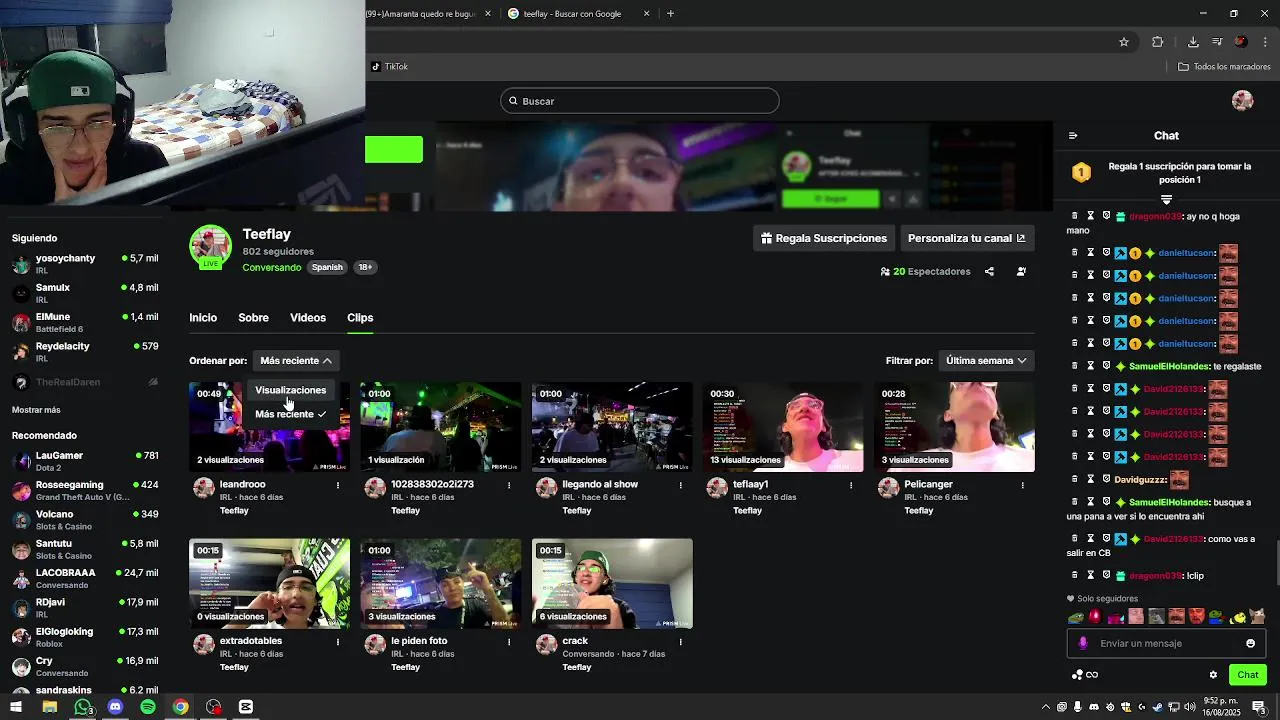Expand the sidebar list with 'Mostrar más'
Image resolution: width=1280 pixels, height=720 pixels.
(36, 410)
